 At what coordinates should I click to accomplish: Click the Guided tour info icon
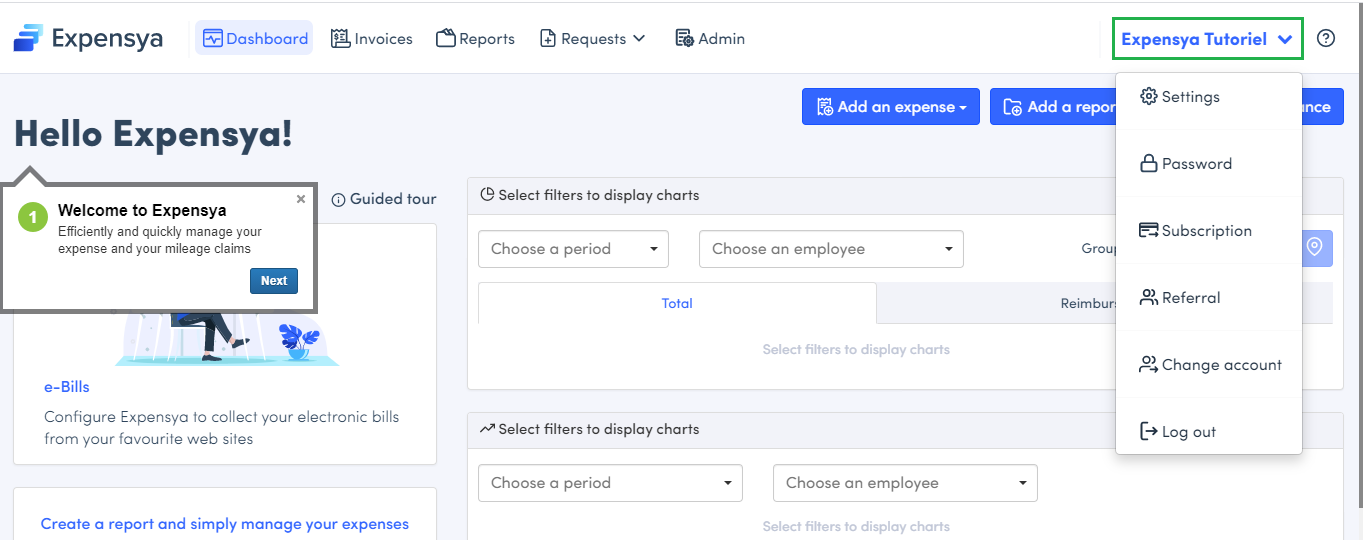coord(338,199)
